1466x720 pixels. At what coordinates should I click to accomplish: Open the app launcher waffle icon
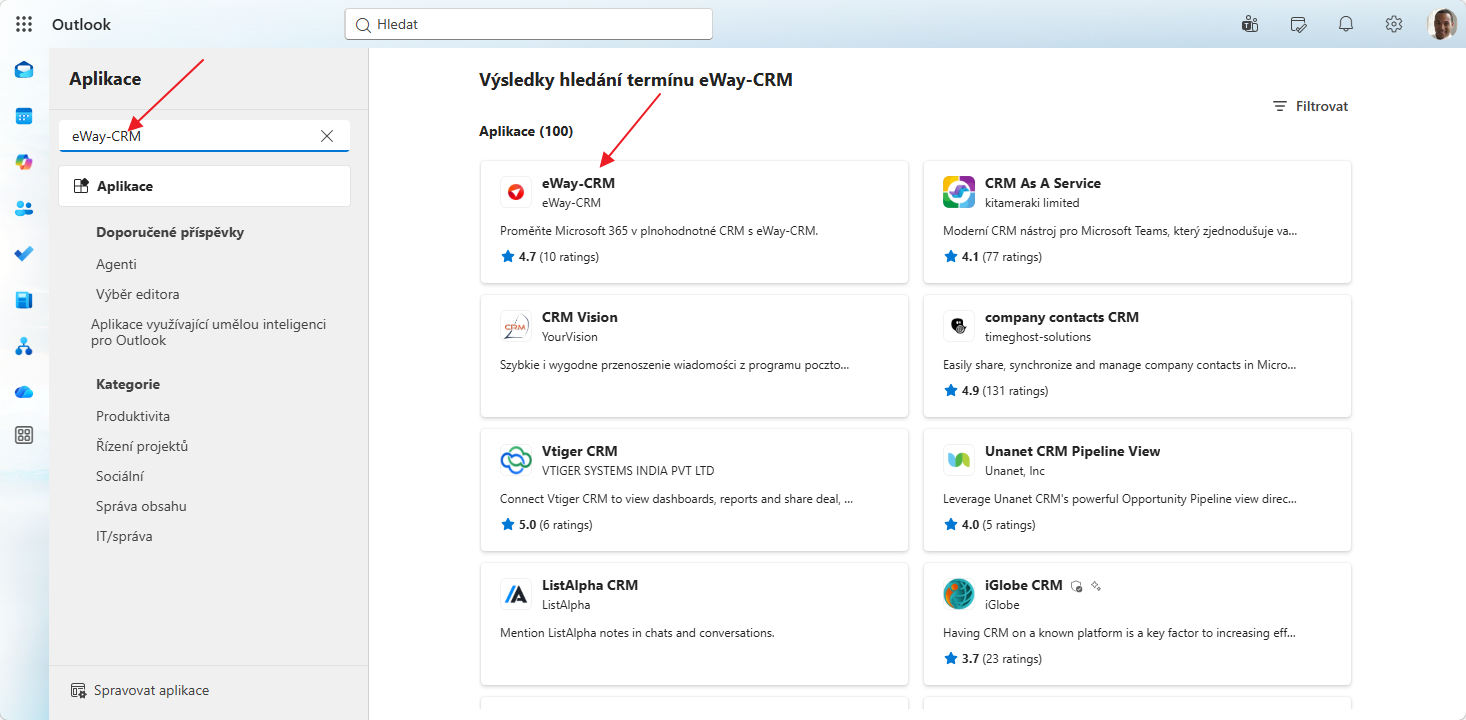point(24,24)
